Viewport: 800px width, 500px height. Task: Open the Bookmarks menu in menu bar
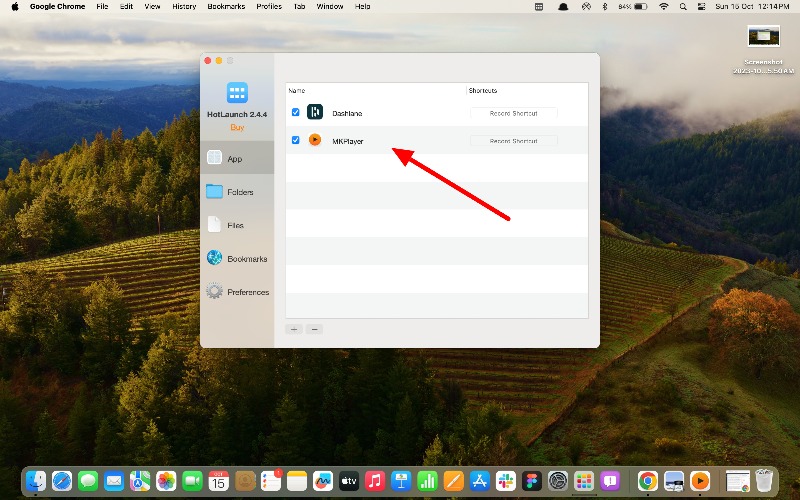[226, 7]
